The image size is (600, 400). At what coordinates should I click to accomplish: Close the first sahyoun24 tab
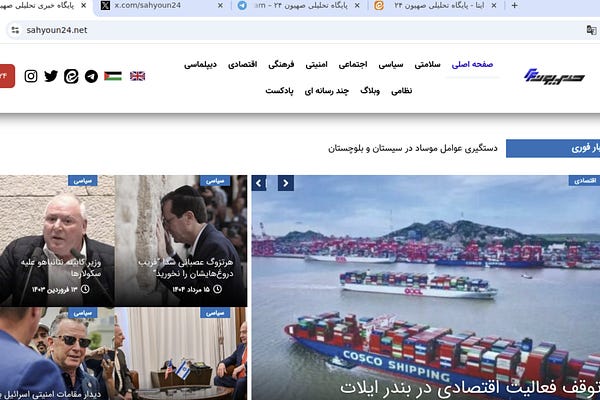click(84, 5)
